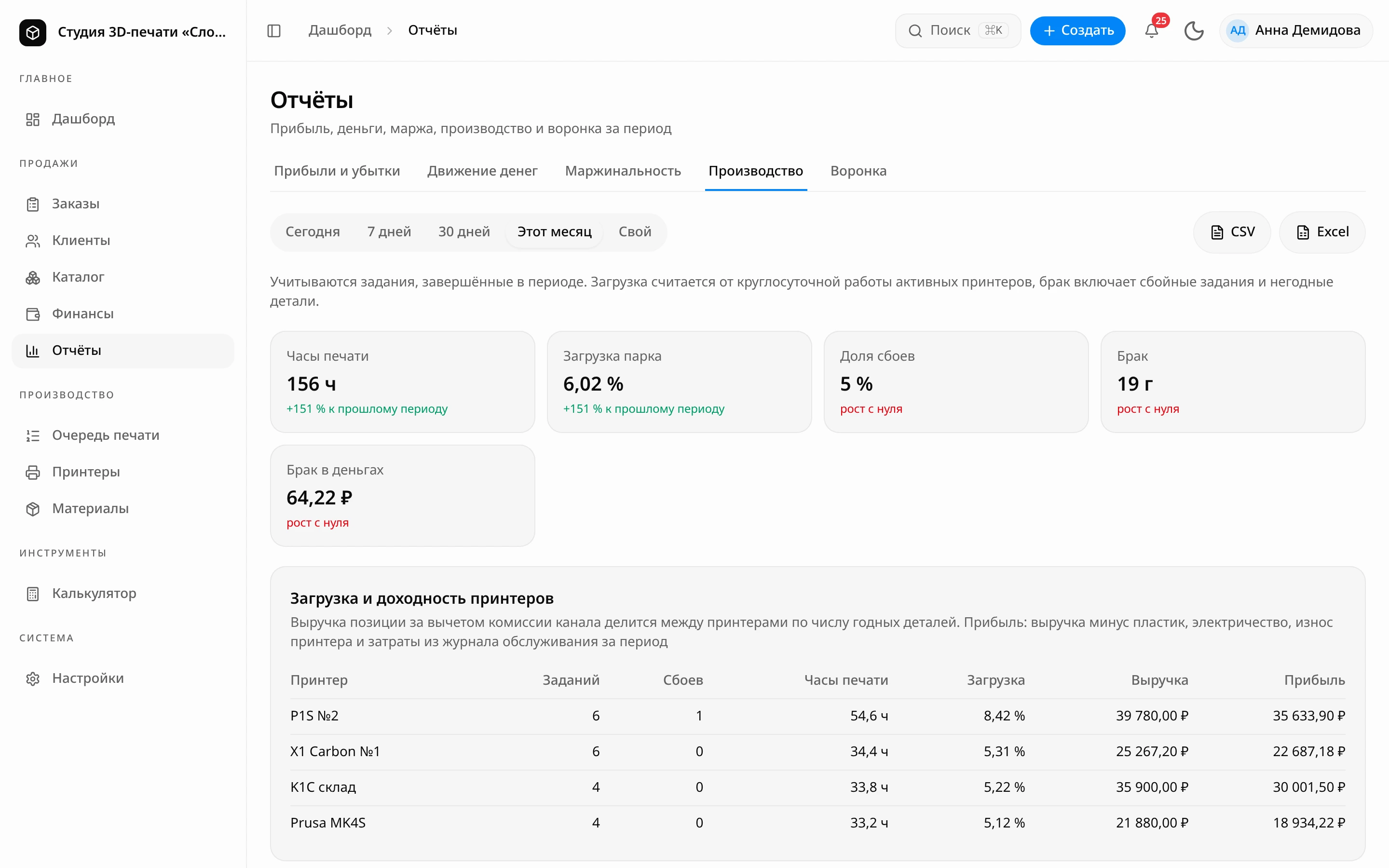Toggle dark mode moon icon
Image resolution: width=1389 pixels, height=868 pixels.
1194,30
